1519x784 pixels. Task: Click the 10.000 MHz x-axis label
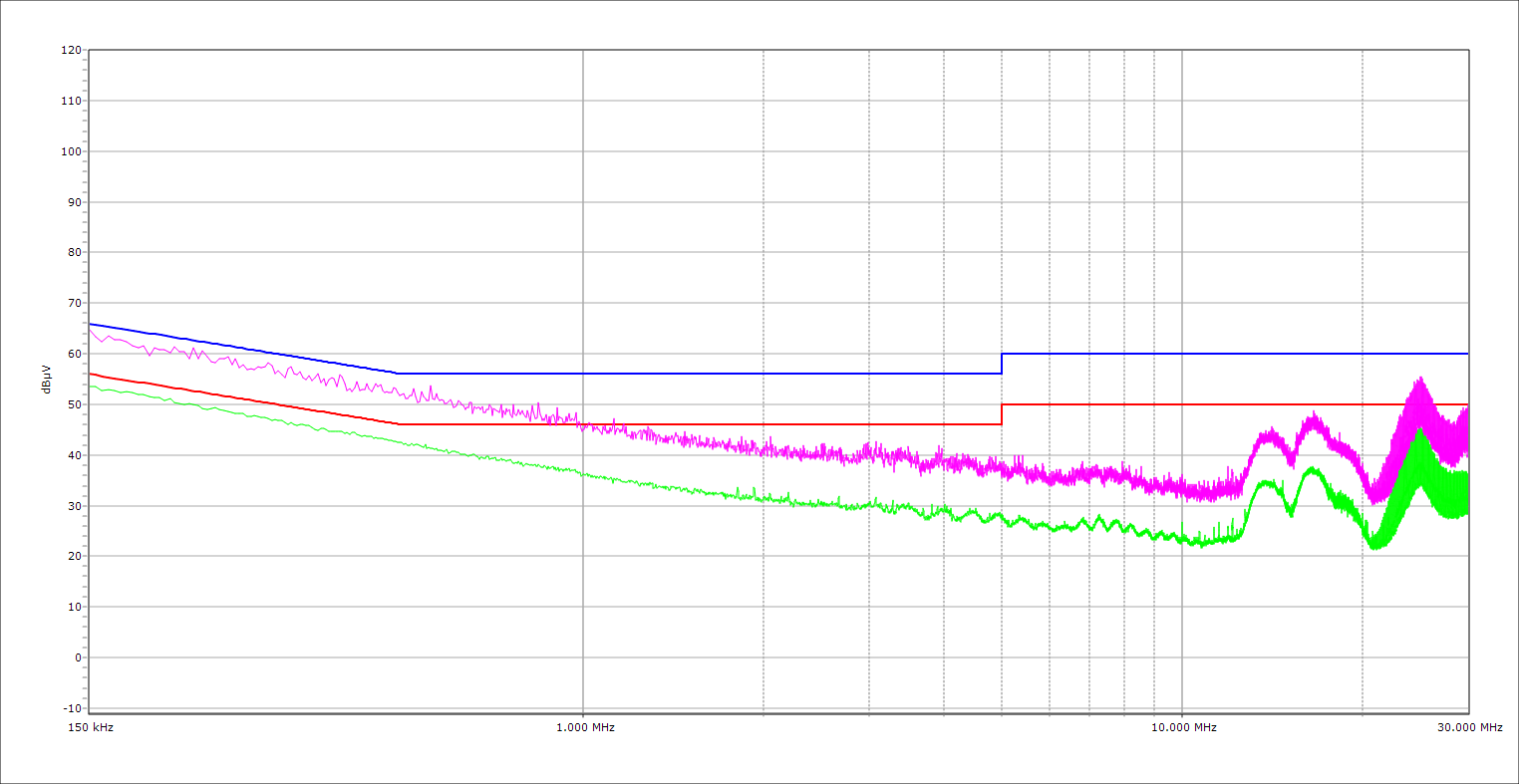1184,728
